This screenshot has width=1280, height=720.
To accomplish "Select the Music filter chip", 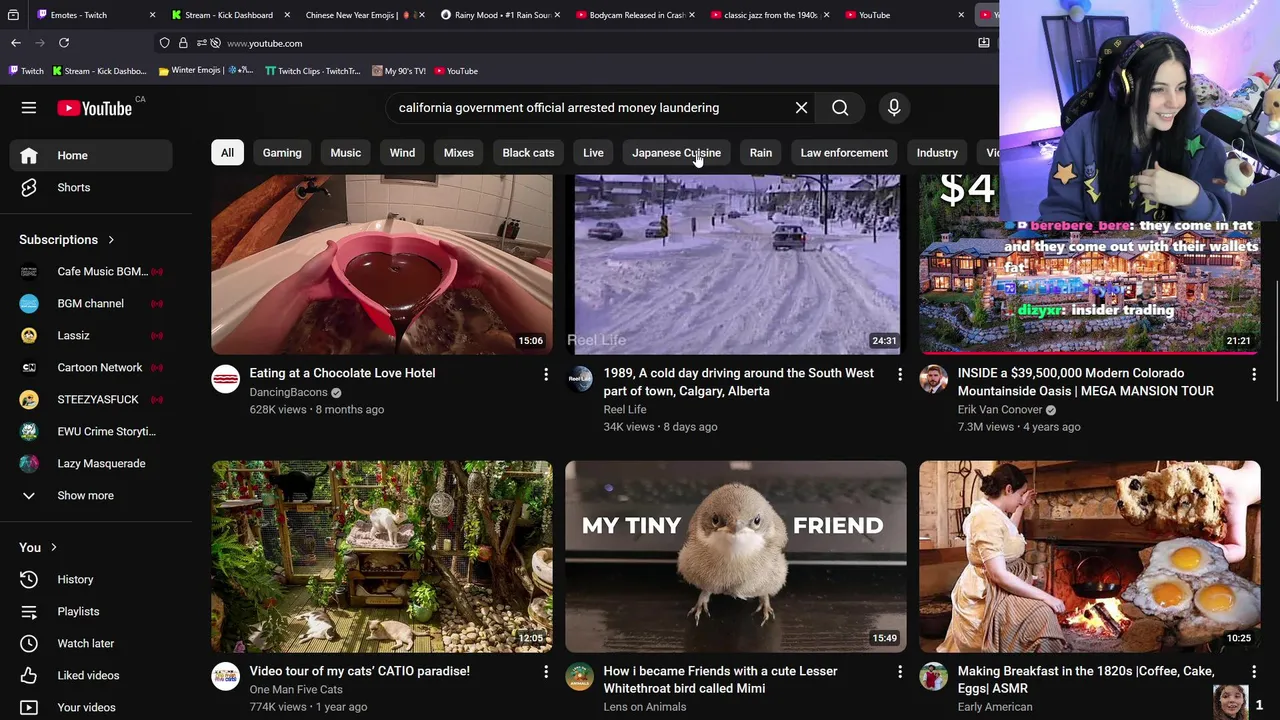I will tap(346, 153).
